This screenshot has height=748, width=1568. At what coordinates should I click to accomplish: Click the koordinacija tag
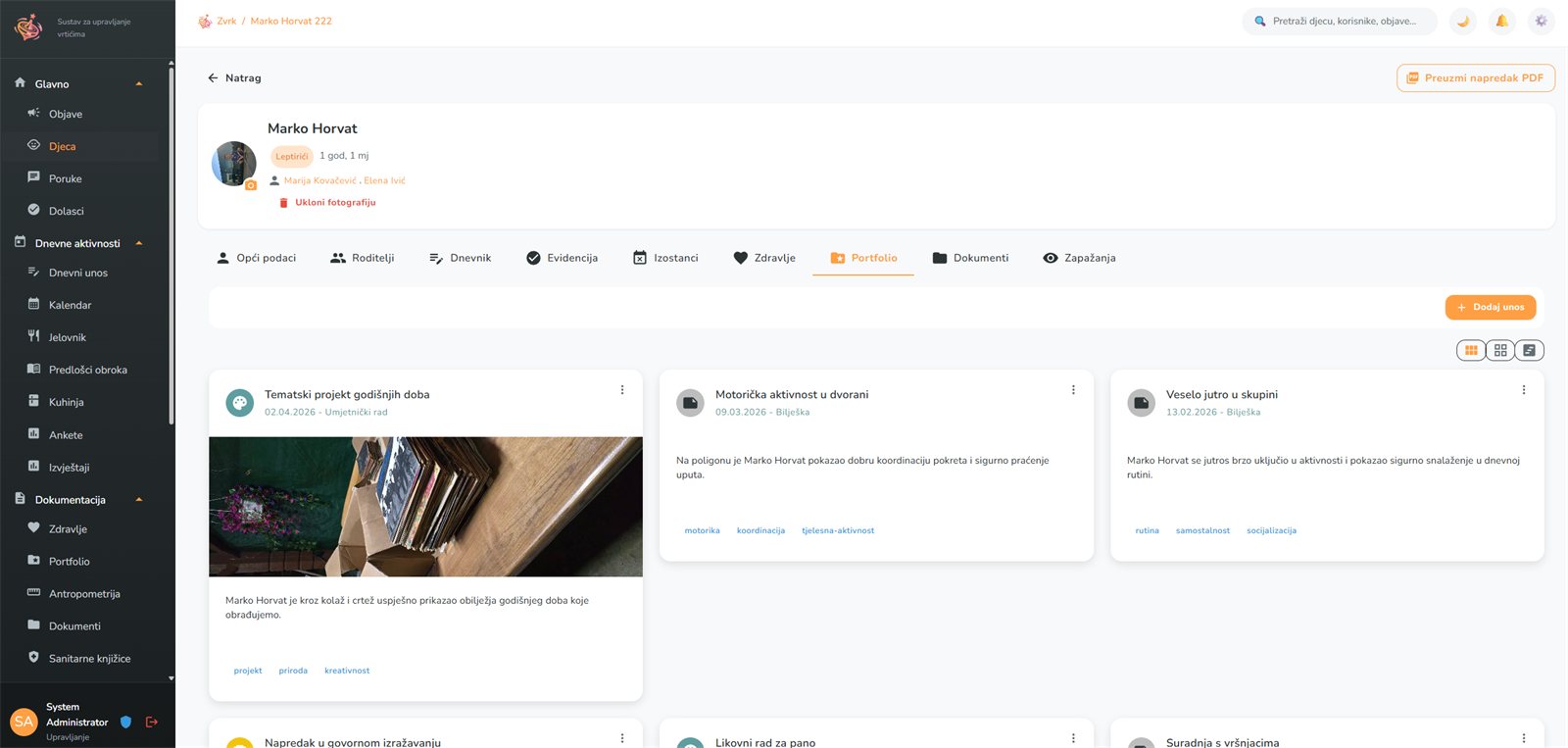pyautogui.click(x=760, y=530)
